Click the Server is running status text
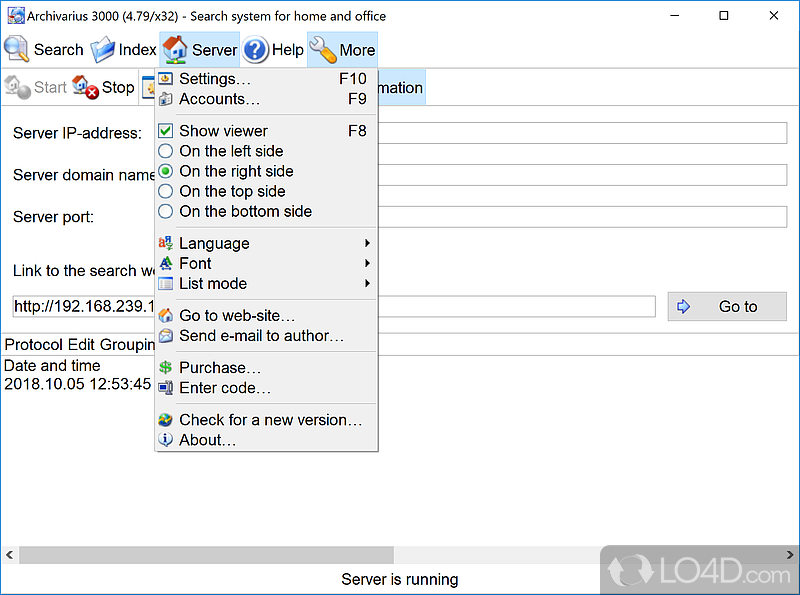 (x=399, y=579)
